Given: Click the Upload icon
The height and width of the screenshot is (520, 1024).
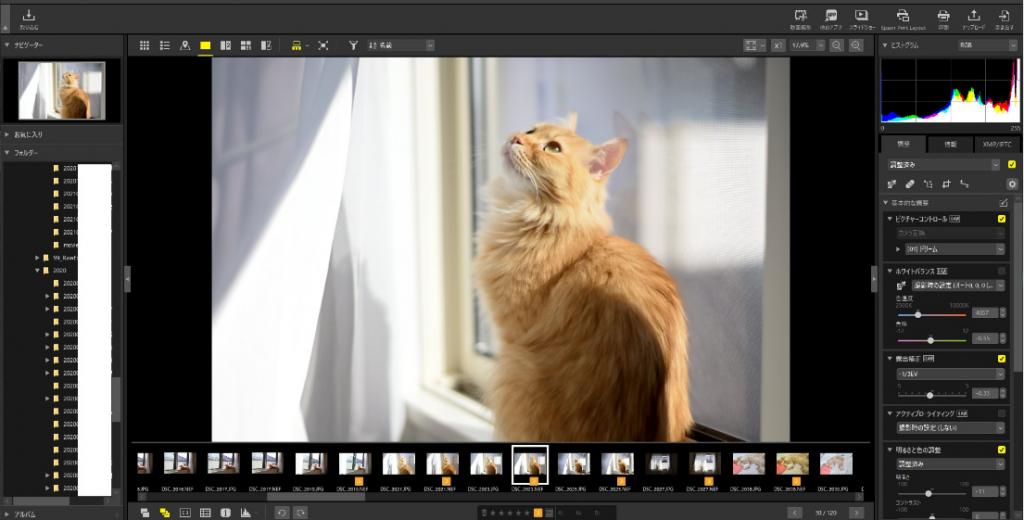Looking at the screenshot, I should [x=973, y=17].
